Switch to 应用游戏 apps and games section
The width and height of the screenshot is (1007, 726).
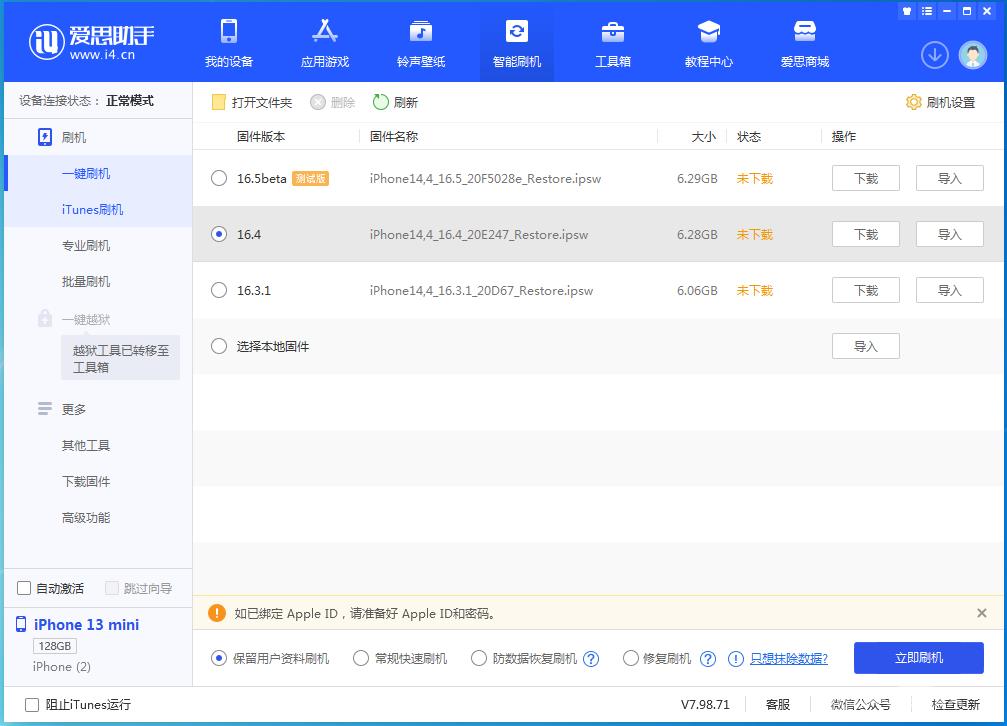[324, 43]
